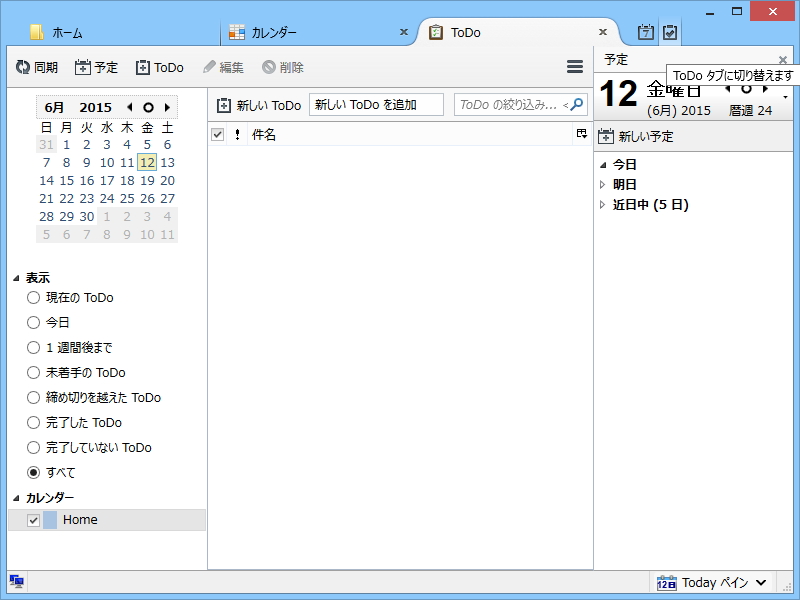Click the 同期 sync toolbar button
Viewport: 800px width, 600px height.
tap(36, 67)
